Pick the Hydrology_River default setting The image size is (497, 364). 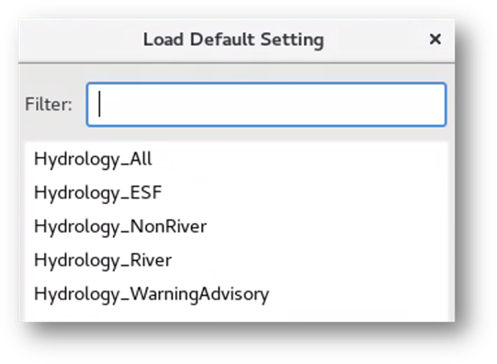click(x=236, y=260)
